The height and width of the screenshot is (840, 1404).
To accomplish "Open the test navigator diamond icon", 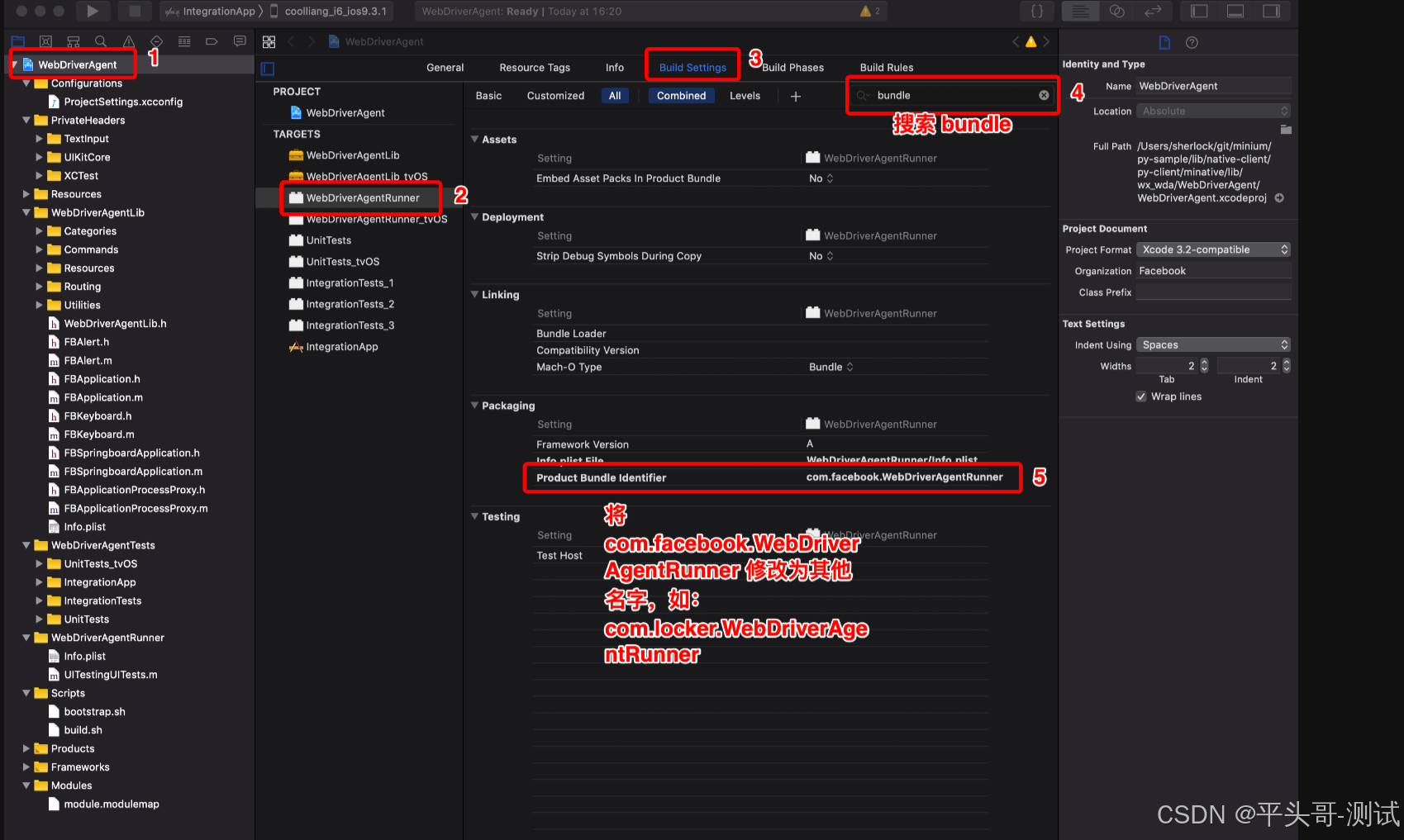I will pos(156,41).
